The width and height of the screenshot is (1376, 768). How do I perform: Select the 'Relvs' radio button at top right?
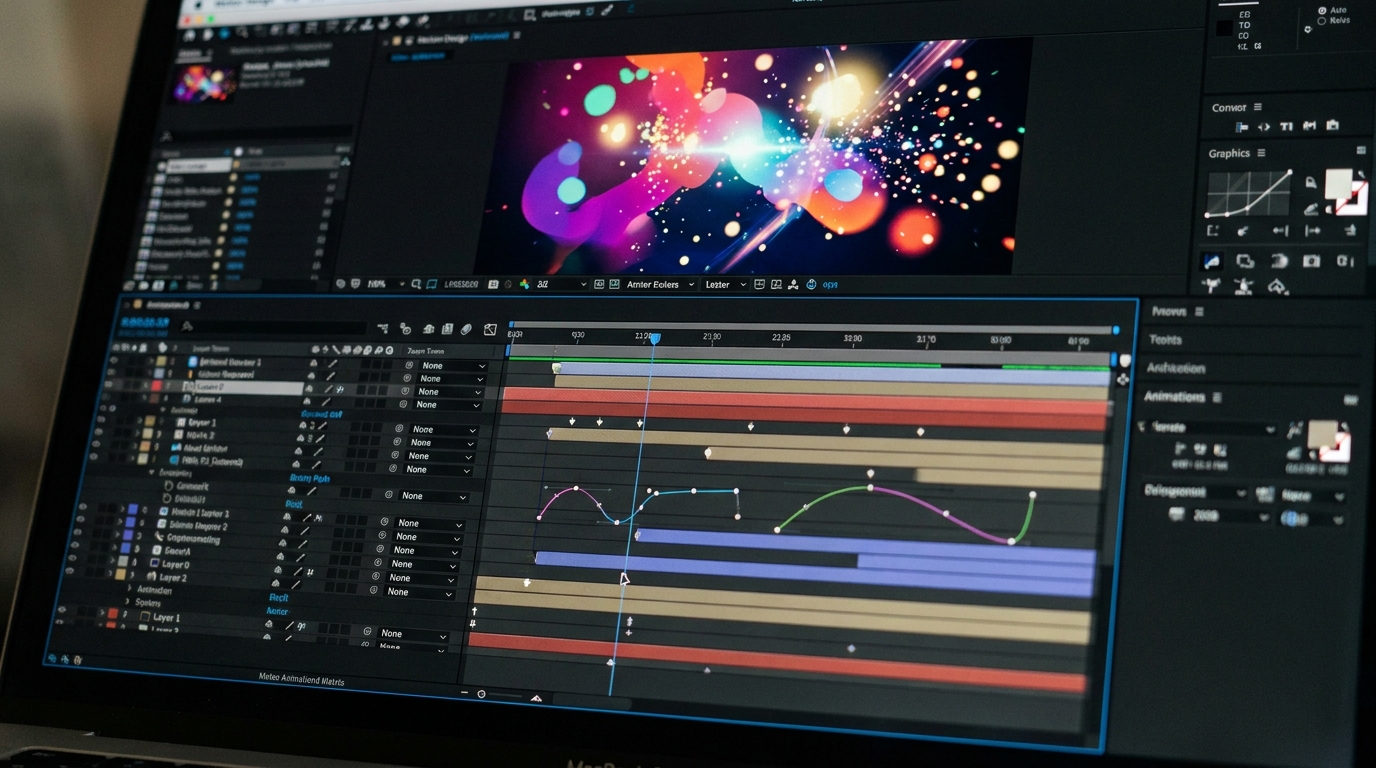[x=1321, y=20]
